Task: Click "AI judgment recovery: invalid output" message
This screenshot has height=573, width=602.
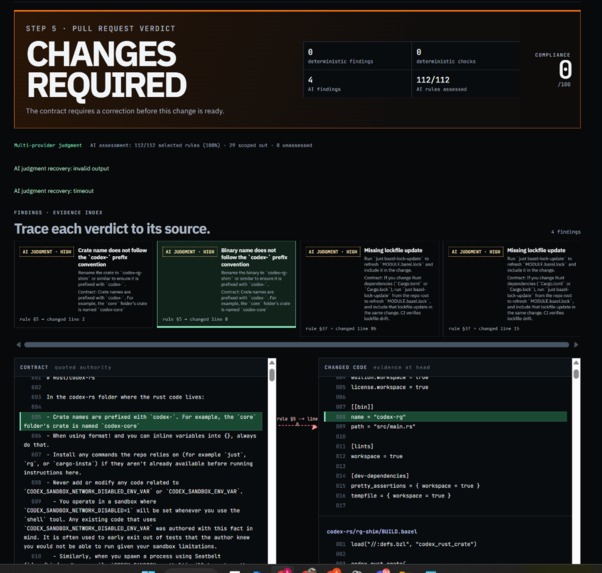Action: click(x=61, y=168)
